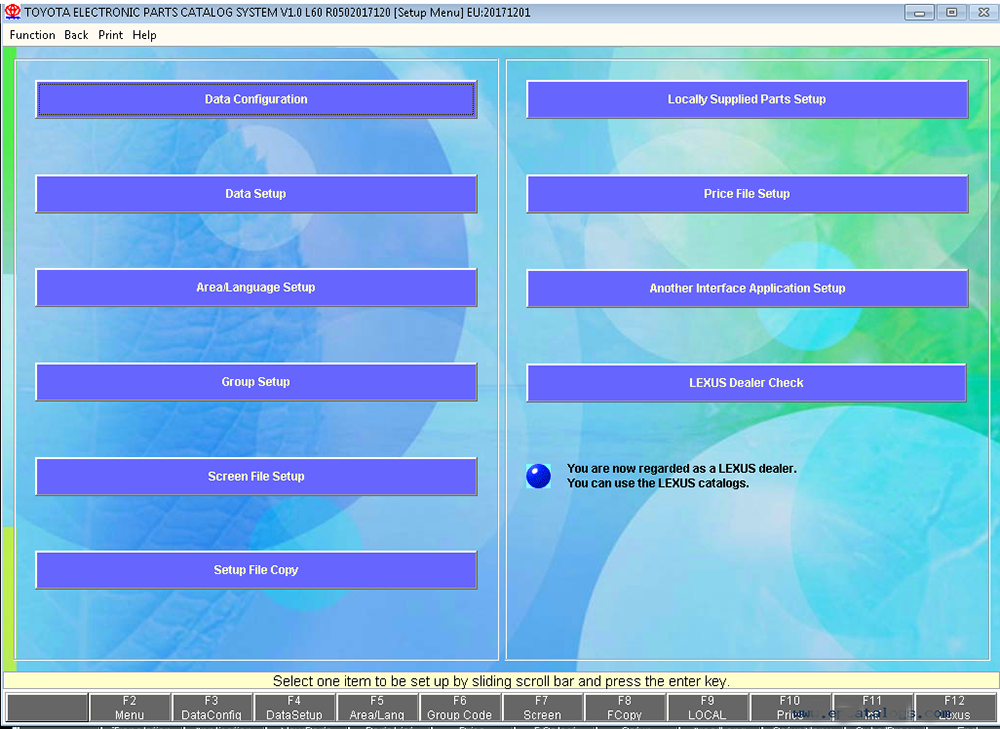The width and height of the screenshot is (1000, 729).
Task: Select Area/Language Setup
Action: click(256, 288)
